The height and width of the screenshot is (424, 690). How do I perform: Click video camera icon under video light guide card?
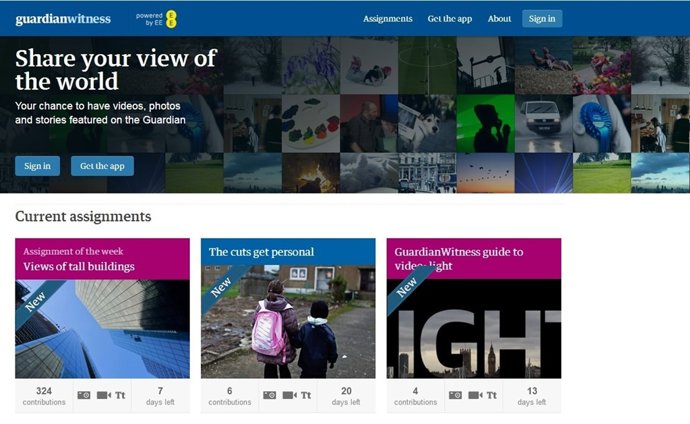474,395
